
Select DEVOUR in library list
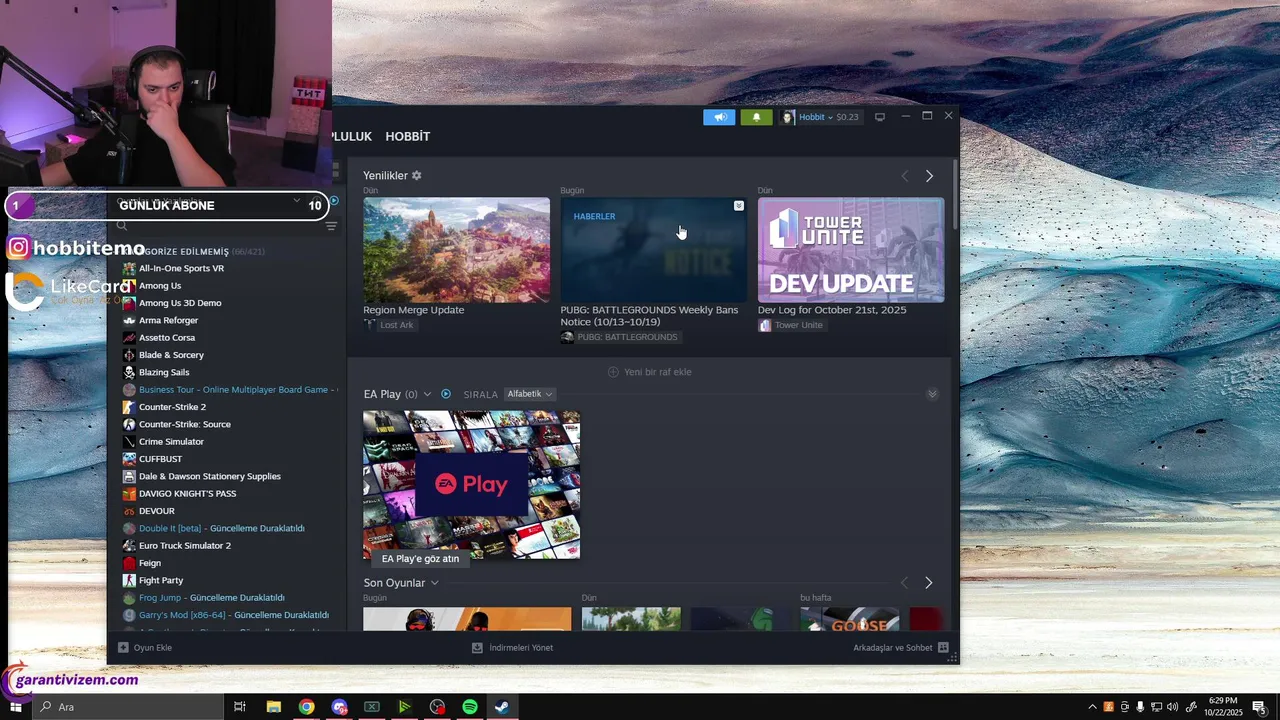(x=156, y=511)
